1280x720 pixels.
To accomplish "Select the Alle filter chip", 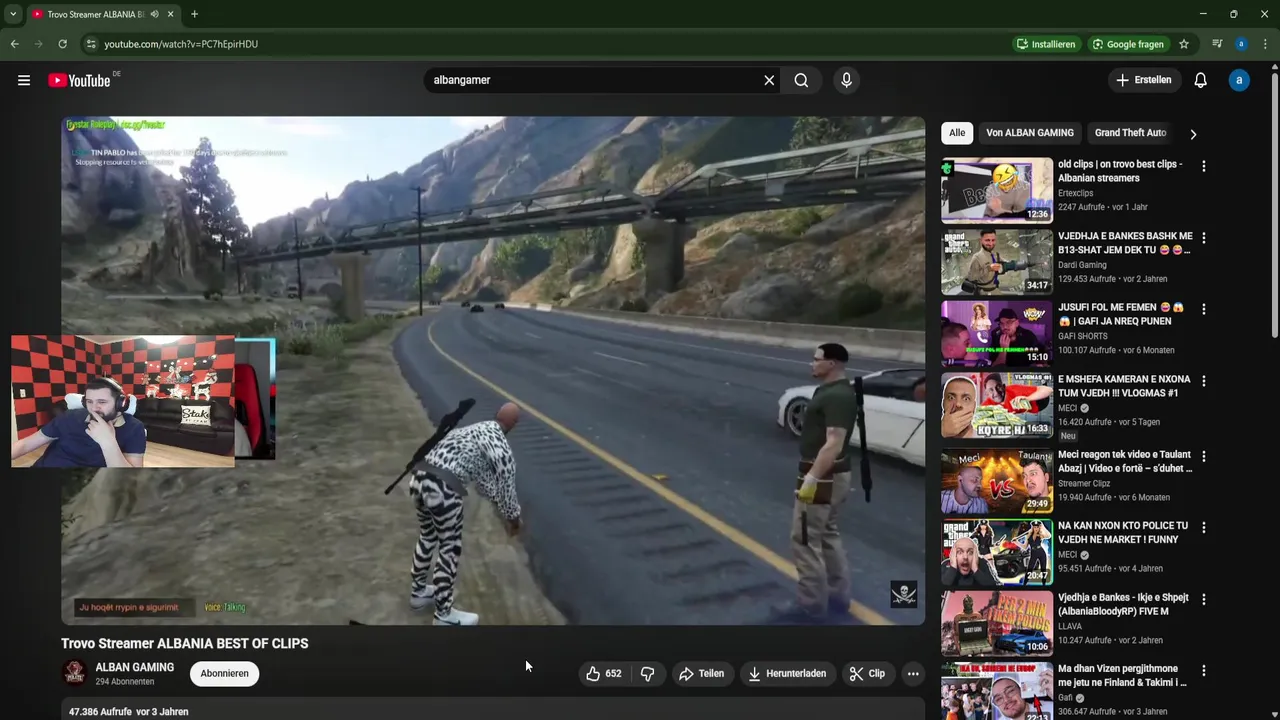I will click(x=957, y=133).
